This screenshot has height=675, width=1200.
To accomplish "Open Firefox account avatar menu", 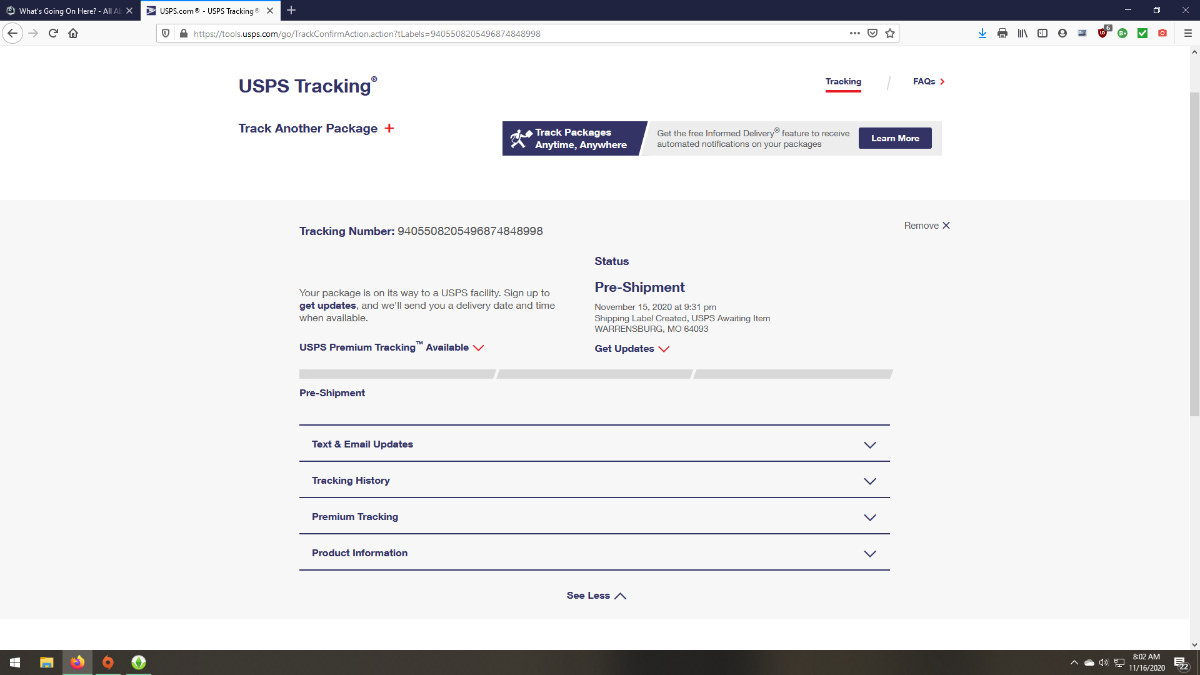I will pyautogui.click(x=1062, y=33).
